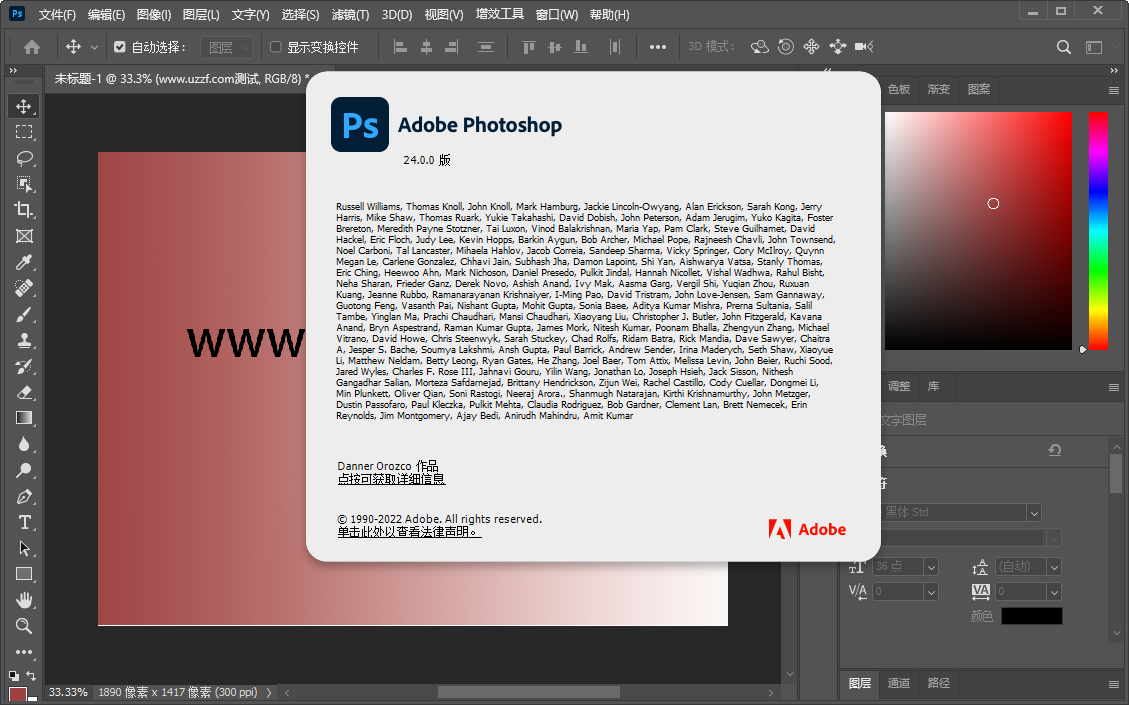Select the Eyedropper tool
The height and width of the screenshot is (705, 1129).
[23, 262]
